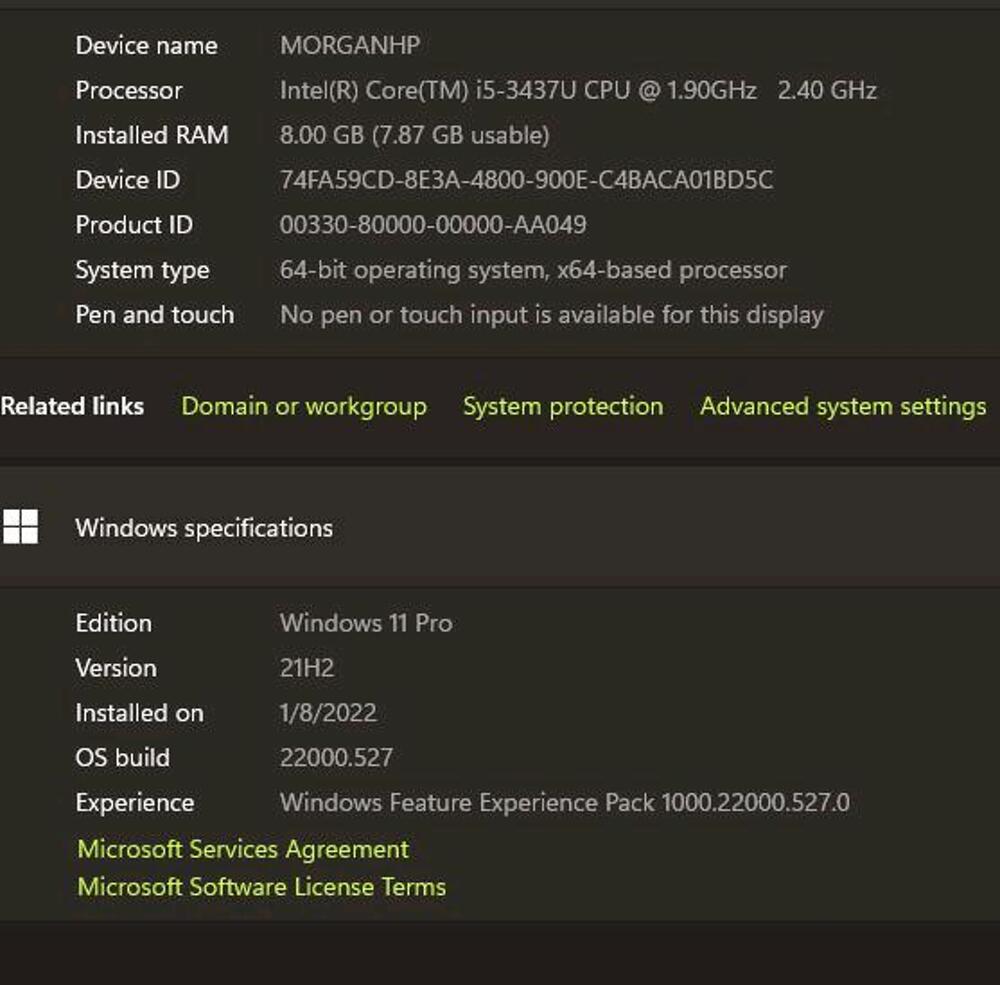Open the Microsoft Services Agreement link
Screen dimensions: 1000x985
point(243,849)
